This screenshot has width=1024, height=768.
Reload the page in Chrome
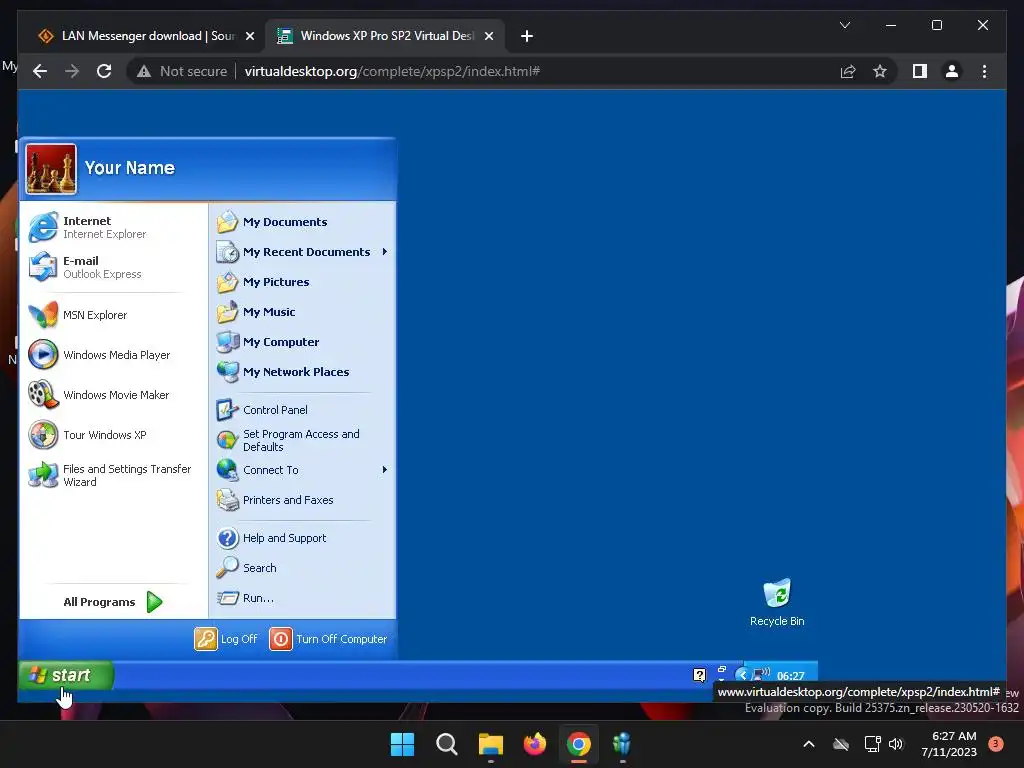point(104,71)
